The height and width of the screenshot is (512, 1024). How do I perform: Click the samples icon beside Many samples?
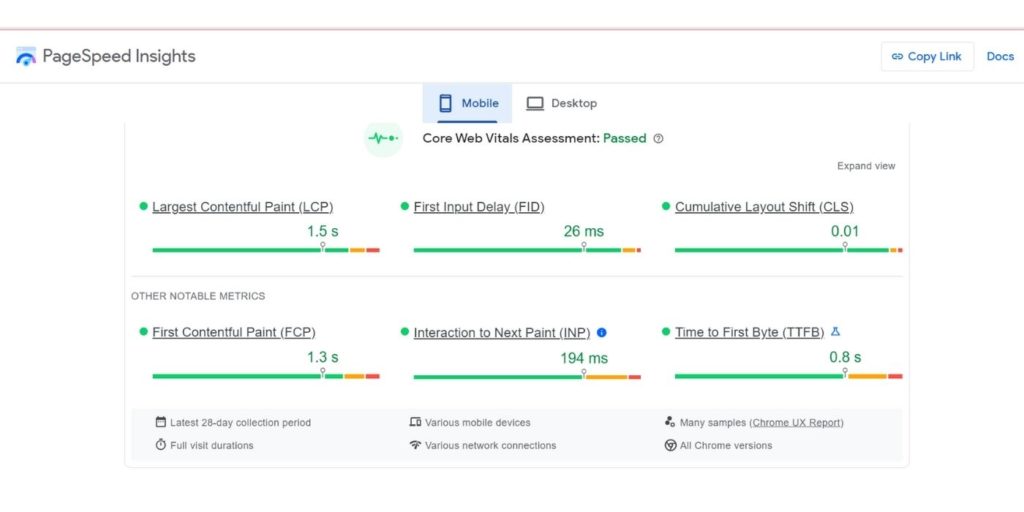tap(669, 422)
